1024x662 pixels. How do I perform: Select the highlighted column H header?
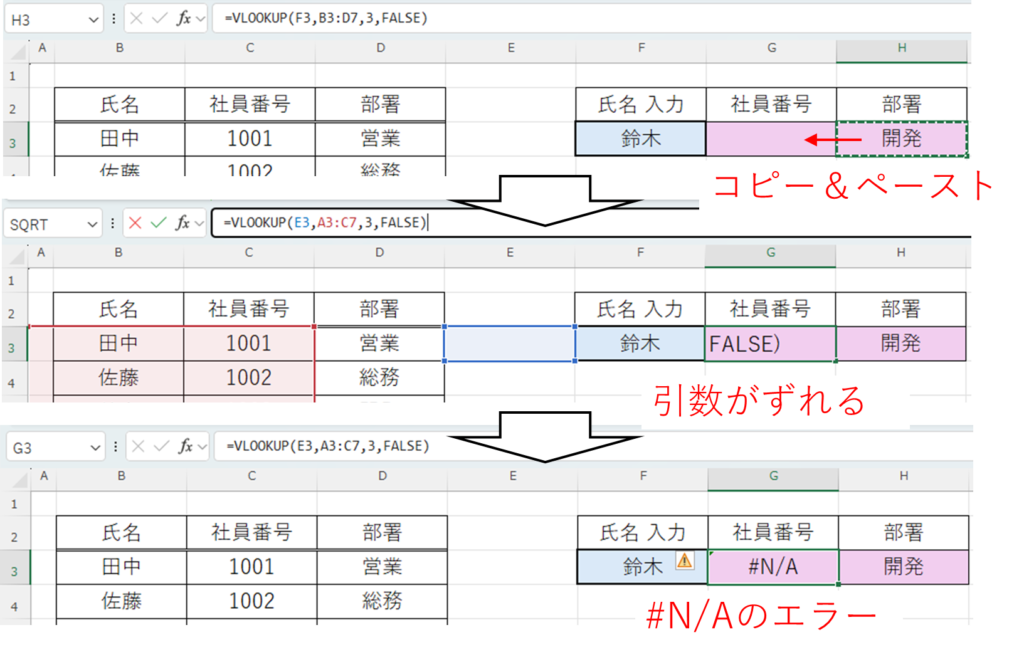coord(901,50)
